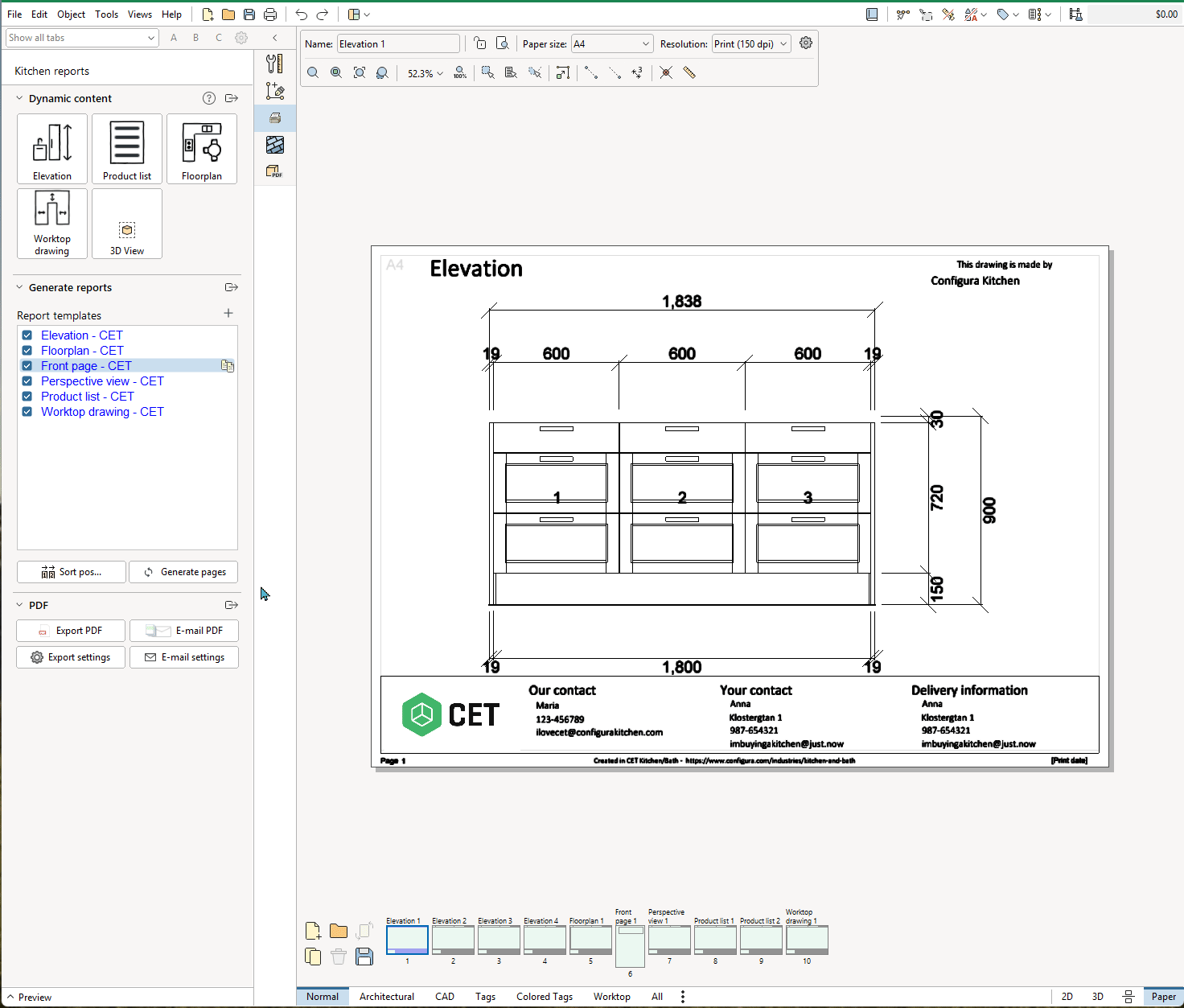Select the Floorplan 1 page thumbnail
The image size is (1184, 1008).
pos(591,940)
